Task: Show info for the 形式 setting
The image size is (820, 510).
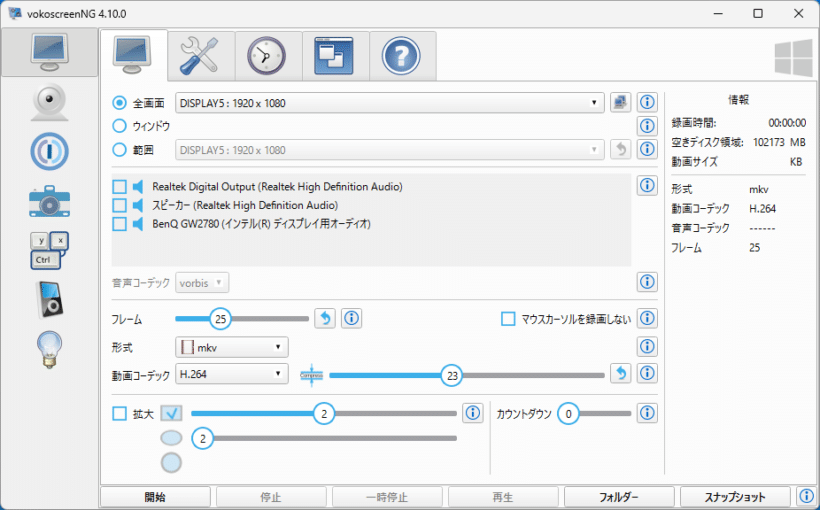Action: (647, 346)
